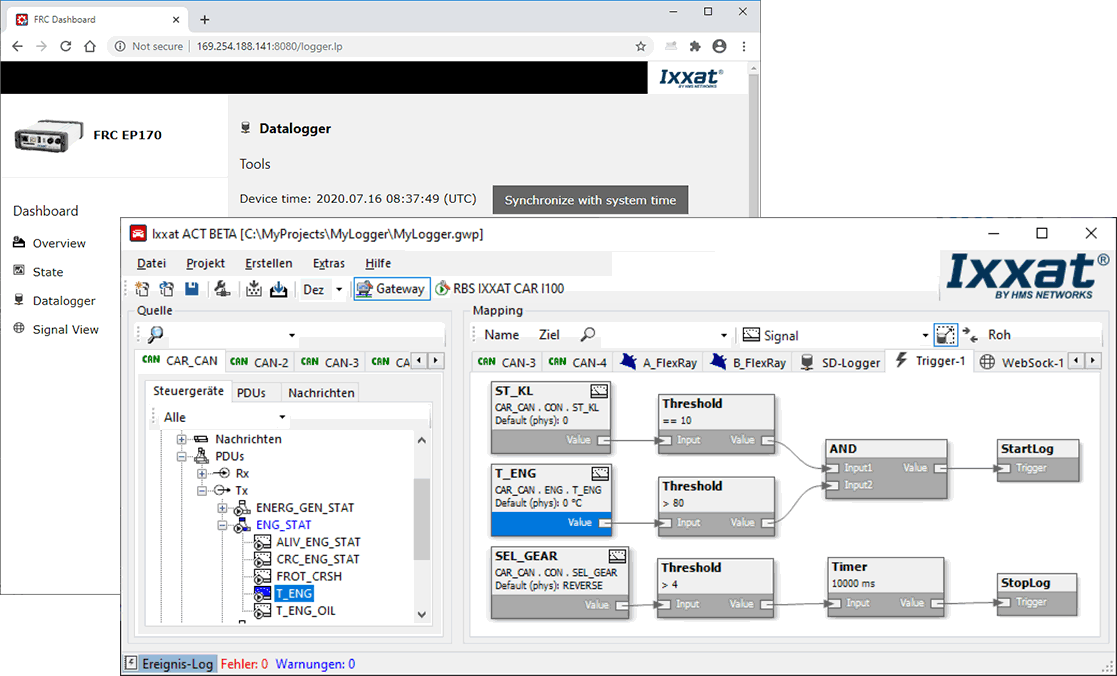Open the Quelle search dropdown arrow
Screen dimensions: 1117x676
point(292,335)
